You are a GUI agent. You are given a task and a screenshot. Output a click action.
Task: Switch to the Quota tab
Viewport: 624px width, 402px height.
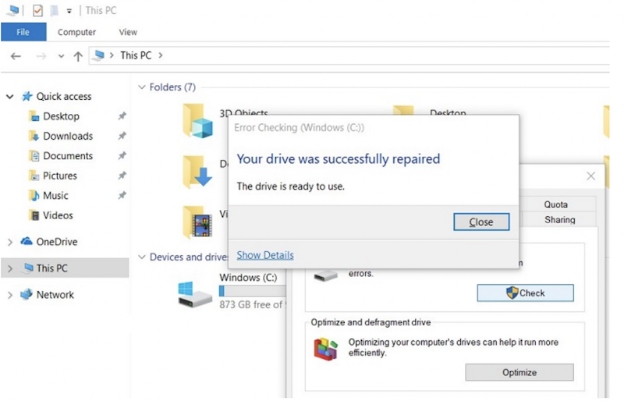pos(556,205)
